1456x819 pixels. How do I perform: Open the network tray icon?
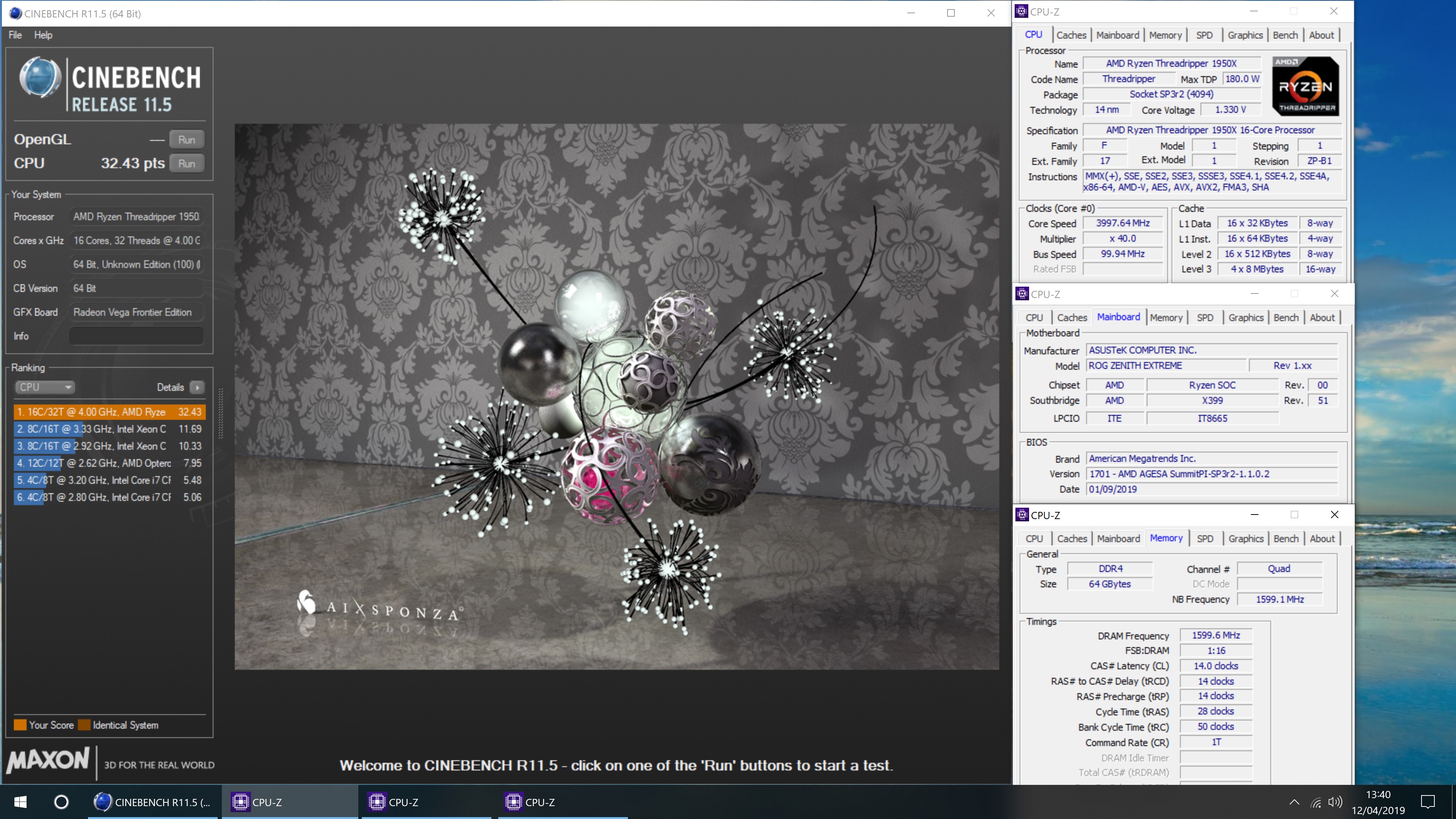click(1316, 802)
